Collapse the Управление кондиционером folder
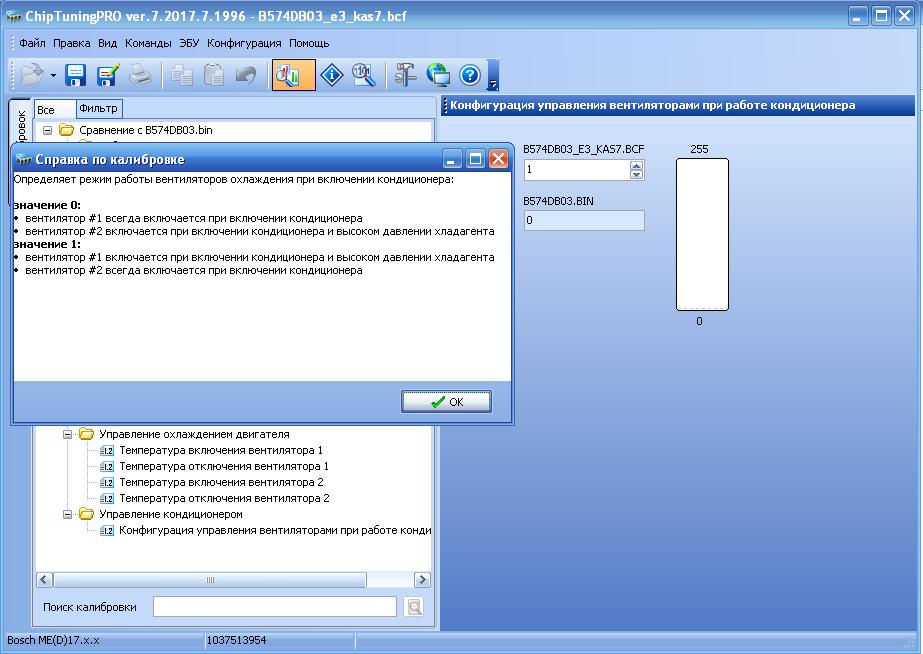This screenshot has height=654, width=923. [68, 514]
